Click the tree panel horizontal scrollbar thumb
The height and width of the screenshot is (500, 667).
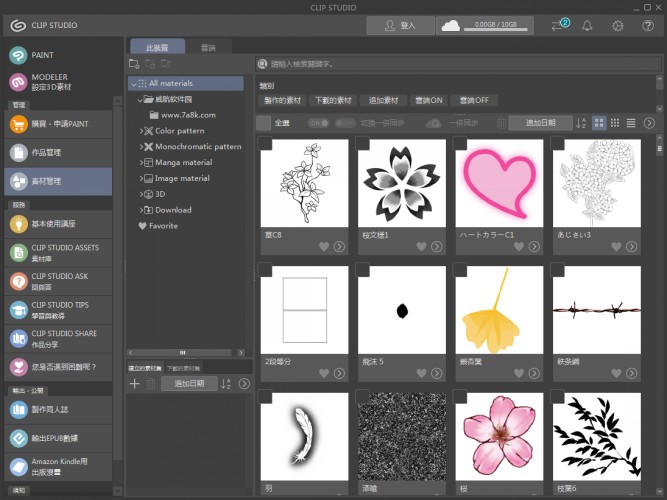pyautogui.click(x=182, y=353)
